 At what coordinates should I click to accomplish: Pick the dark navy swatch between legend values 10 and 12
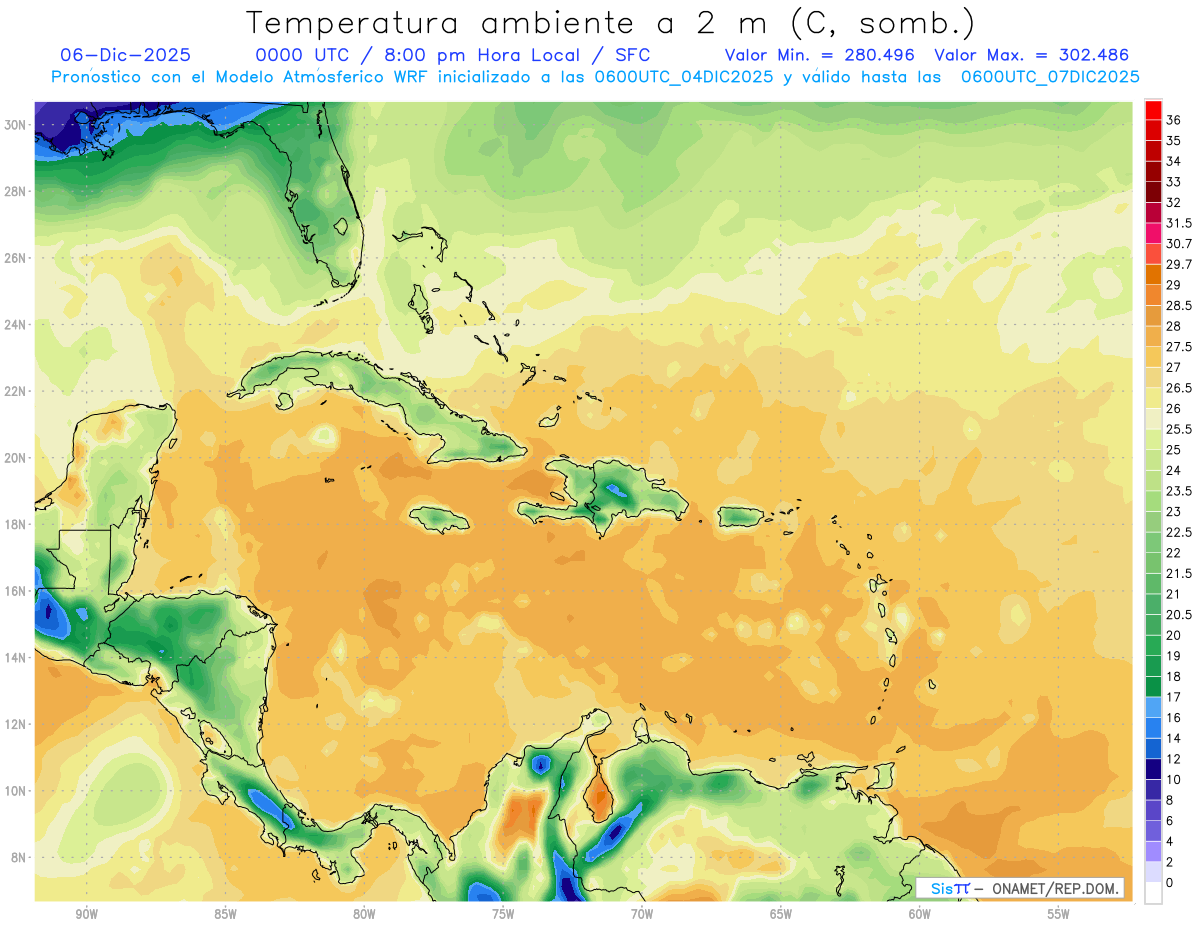pyautogui.click(x=1153, y=769)
